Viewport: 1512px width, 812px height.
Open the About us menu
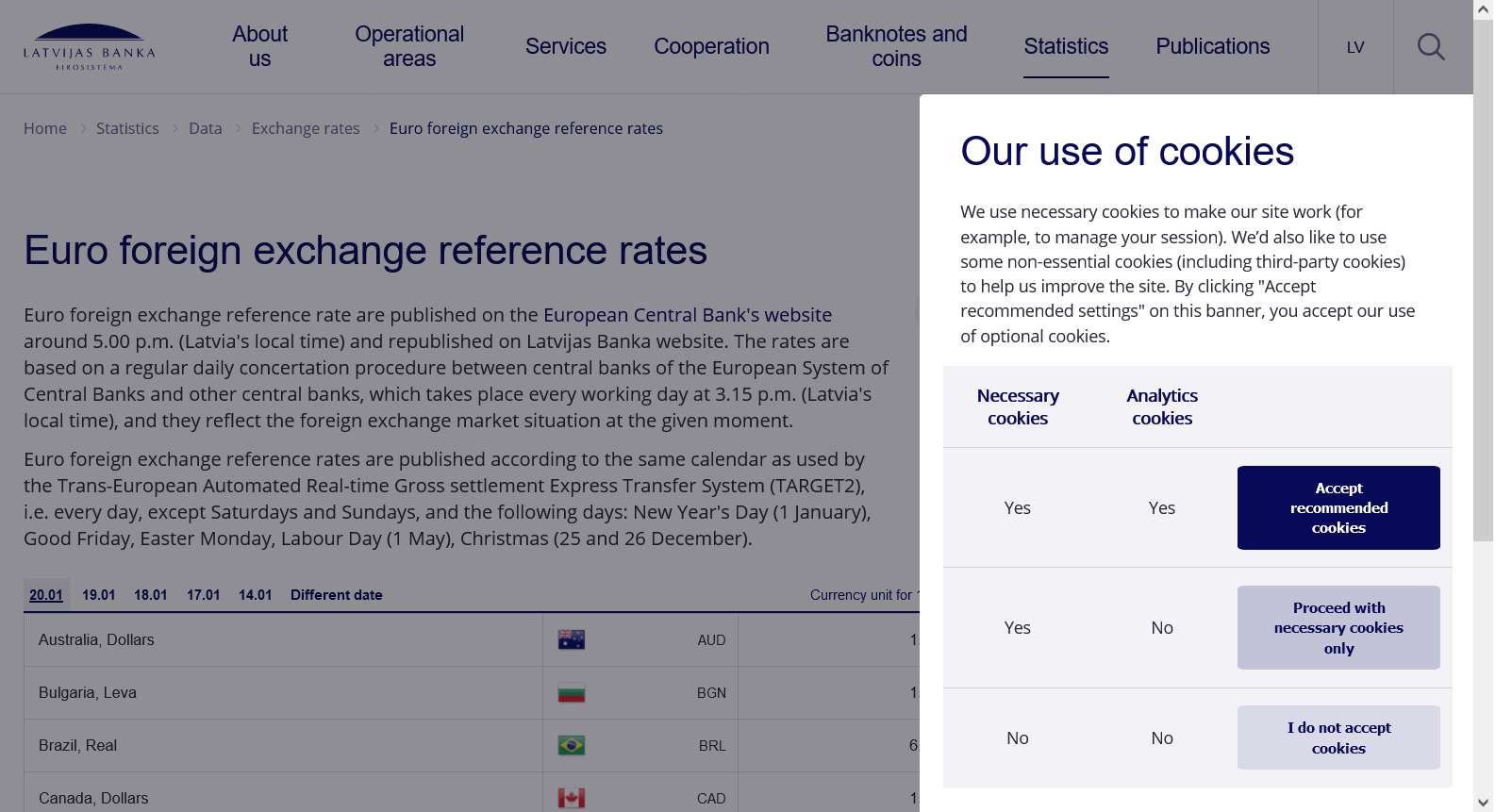click(259, 46)
